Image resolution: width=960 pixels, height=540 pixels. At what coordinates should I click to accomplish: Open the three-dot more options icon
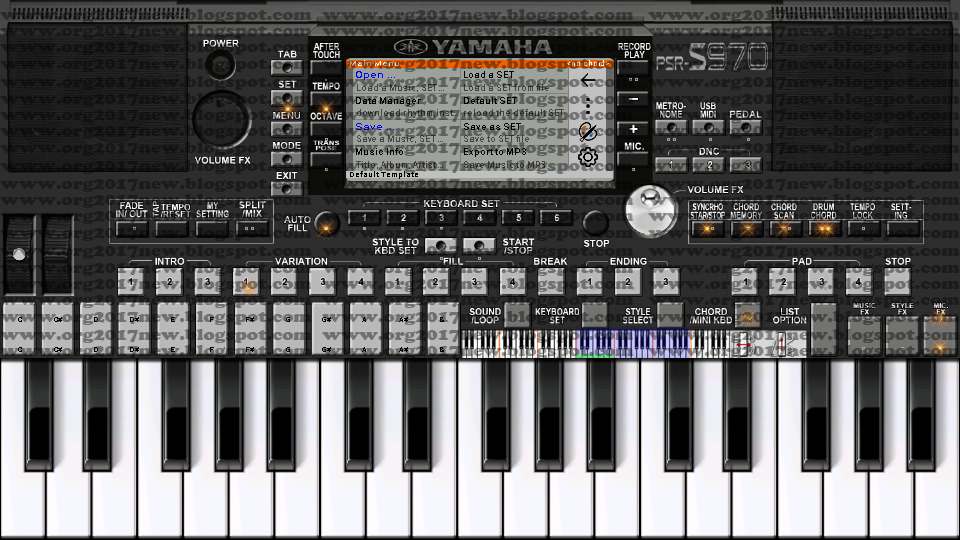588,105
